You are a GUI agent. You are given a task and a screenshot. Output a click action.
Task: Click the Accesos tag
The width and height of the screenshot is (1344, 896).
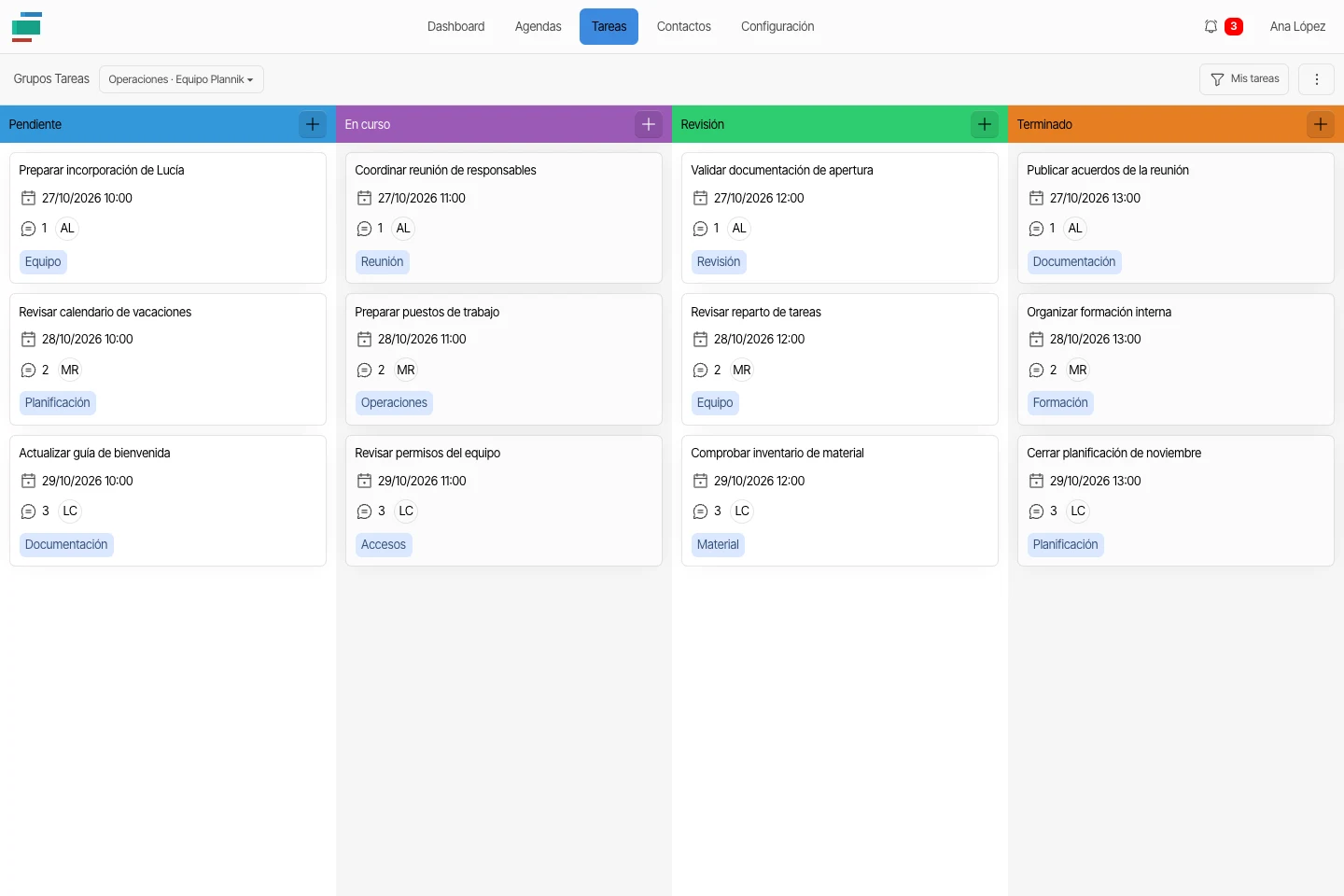click(x=384, y=545)
